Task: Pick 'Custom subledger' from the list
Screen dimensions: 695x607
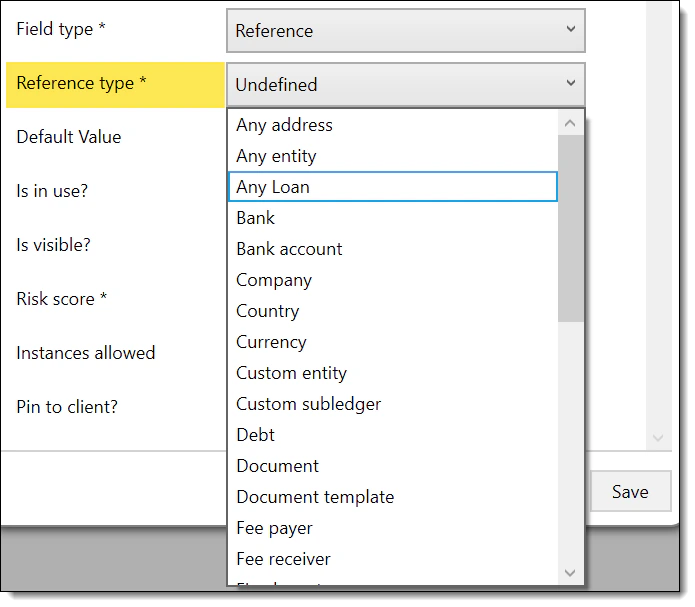Action: point(393,404)
